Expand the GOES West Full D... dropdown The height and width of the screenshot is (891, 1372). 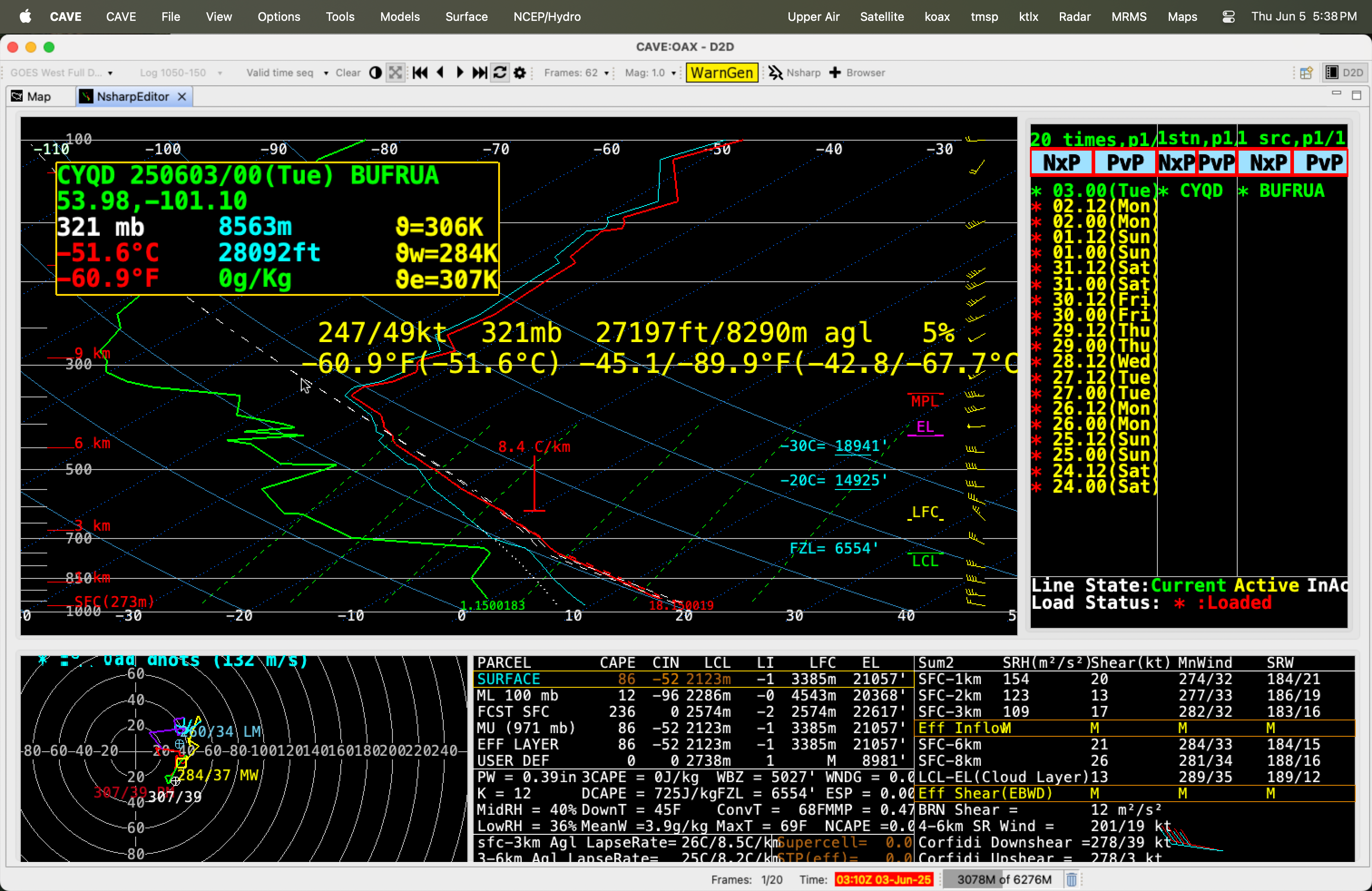coord(61,73)
